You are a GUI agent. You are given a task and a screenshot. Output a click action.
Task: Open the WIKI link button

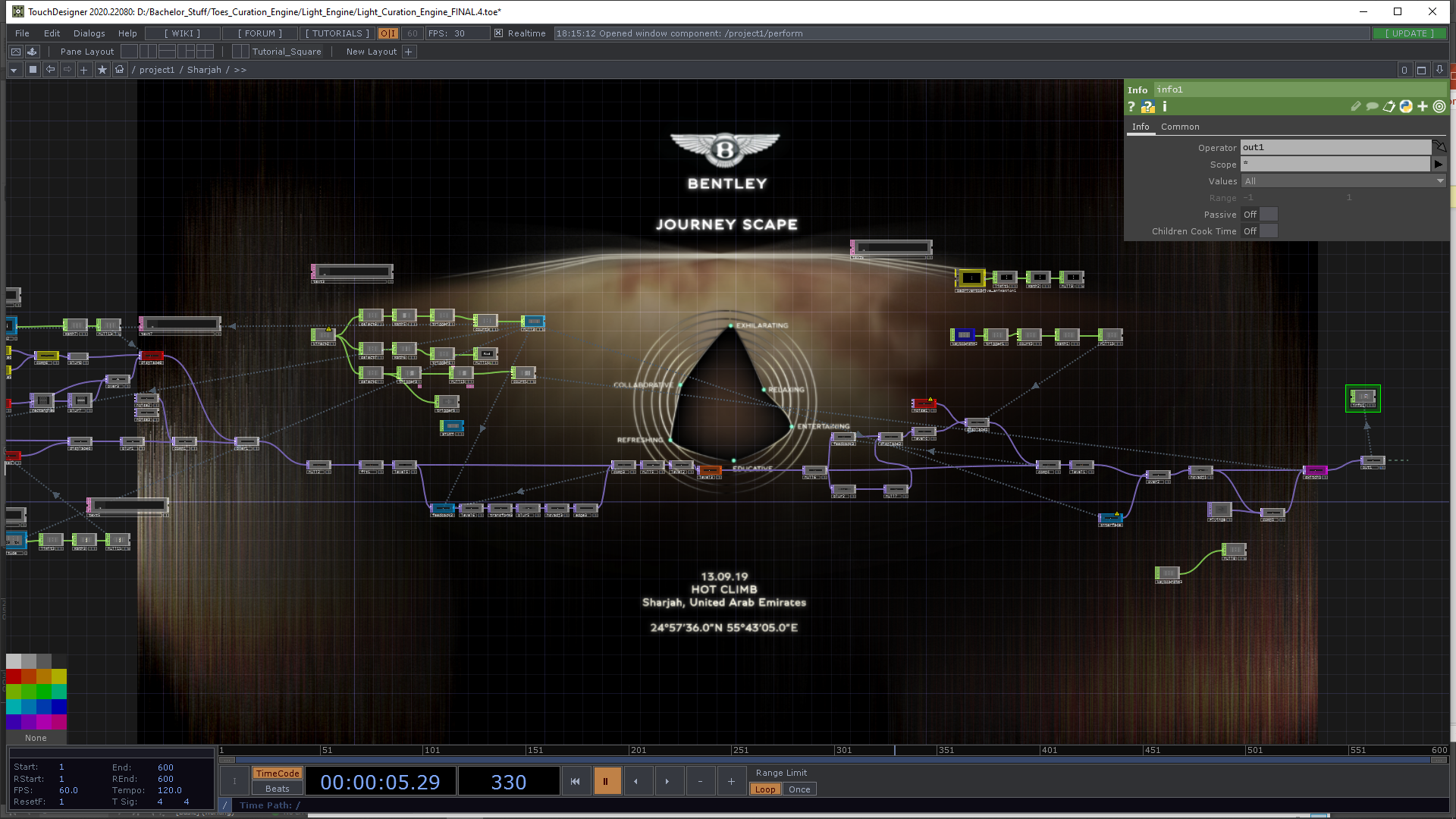pyautogui.click(x=183, y=33)
